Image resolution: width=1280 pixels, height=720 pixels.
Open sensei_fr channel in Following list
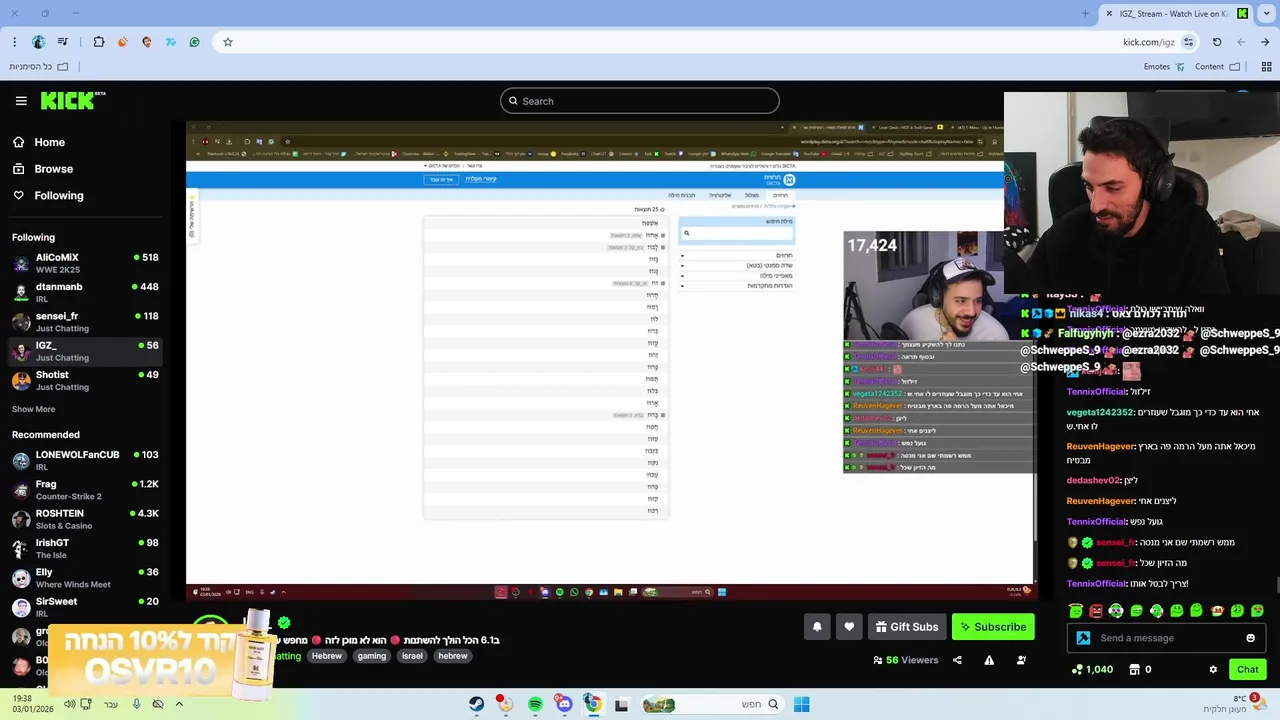click(x=85, y=322)
